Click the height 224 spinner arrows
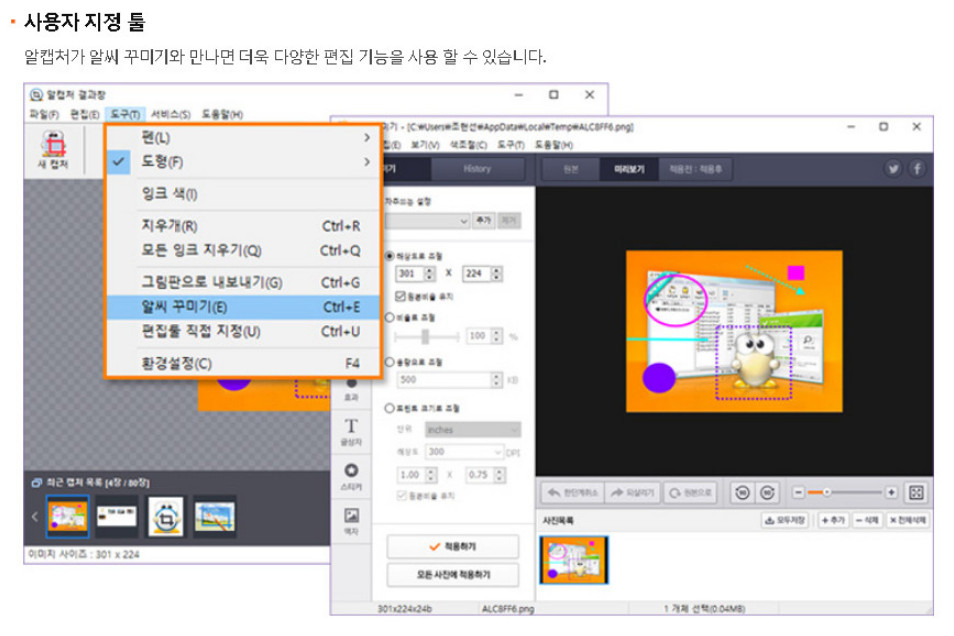Viewport: 954px width, 636px height. [496, 274]
